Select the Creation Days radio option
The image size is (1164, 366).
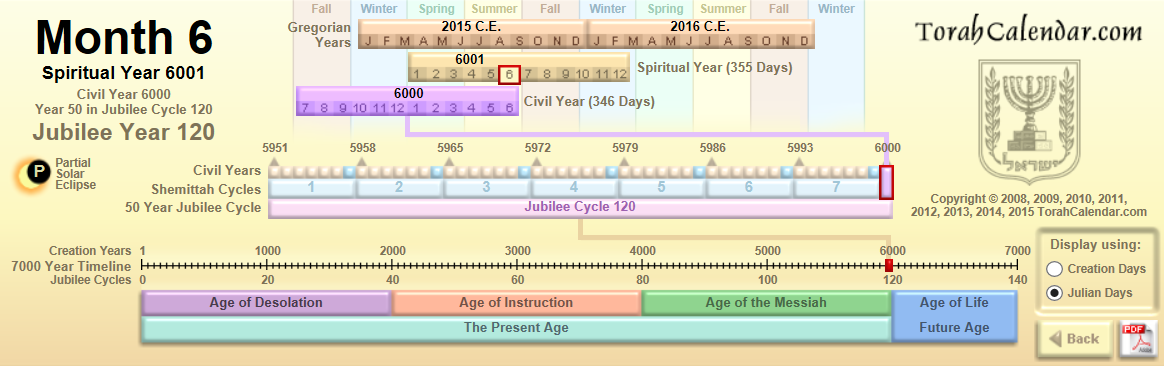tap(1053, 269)
